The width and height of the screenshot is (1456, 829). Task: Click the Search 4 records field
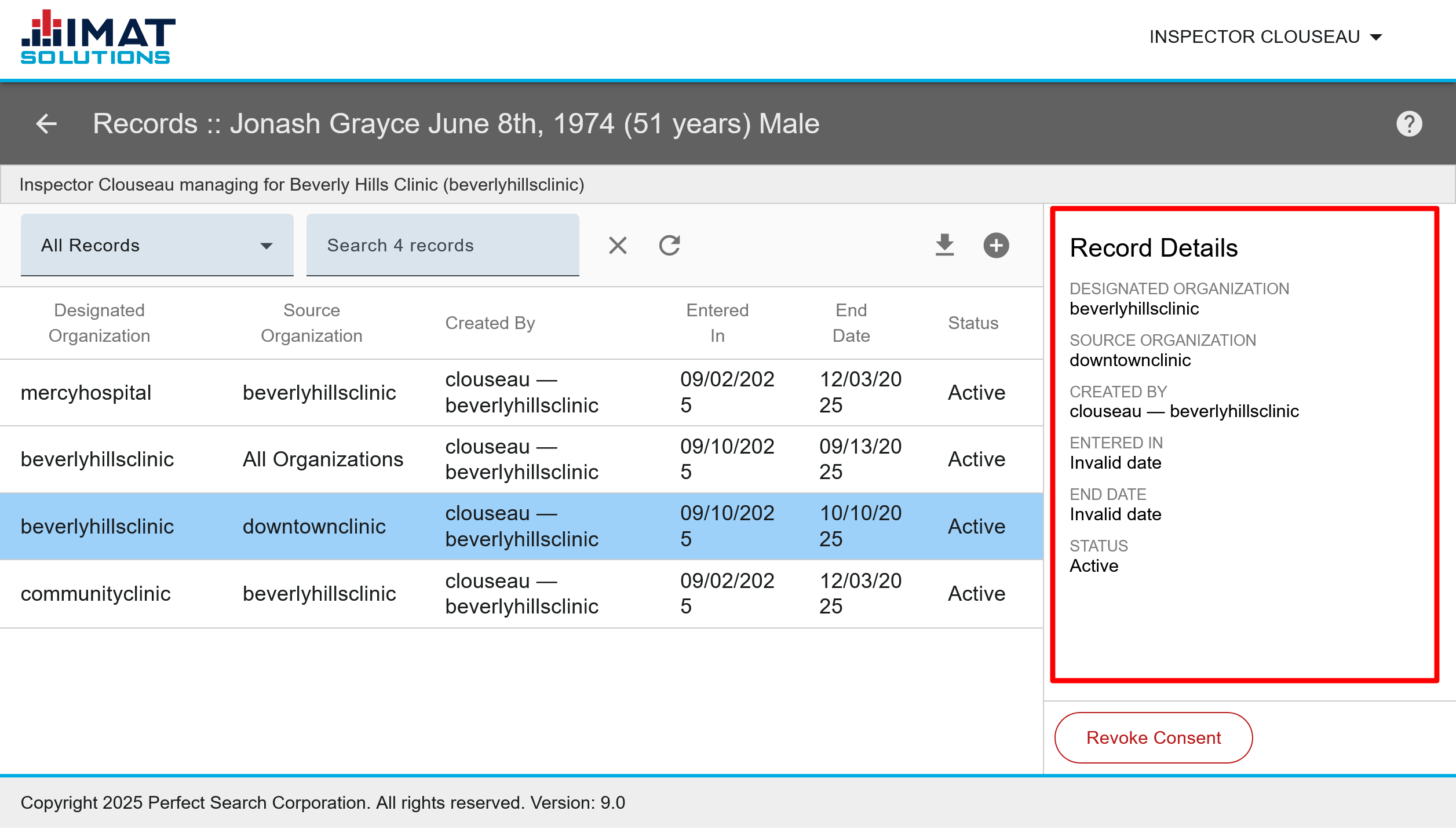coord(442,245)
